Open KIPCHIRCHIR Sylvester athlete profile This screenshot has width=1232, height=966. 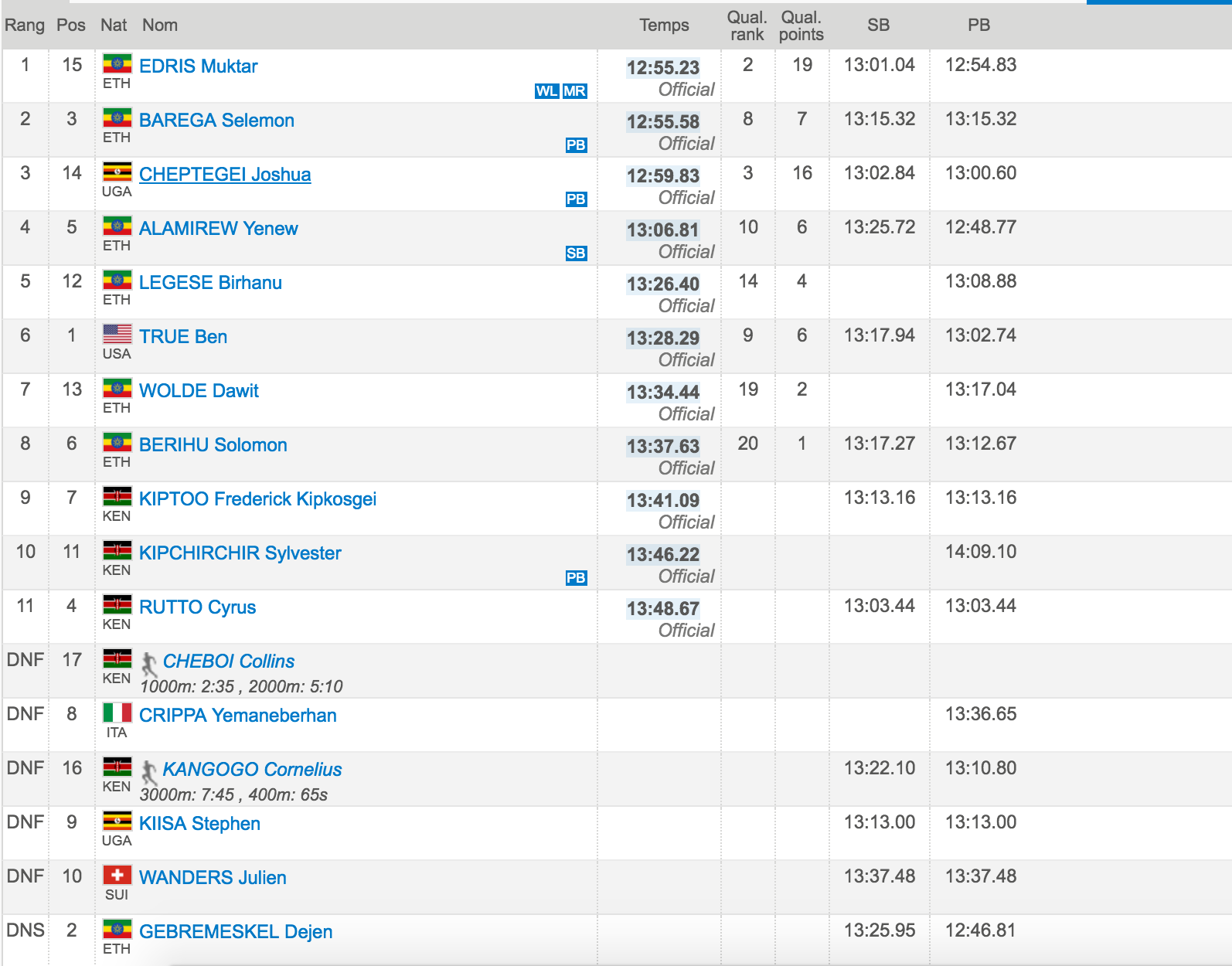[240, 553]
